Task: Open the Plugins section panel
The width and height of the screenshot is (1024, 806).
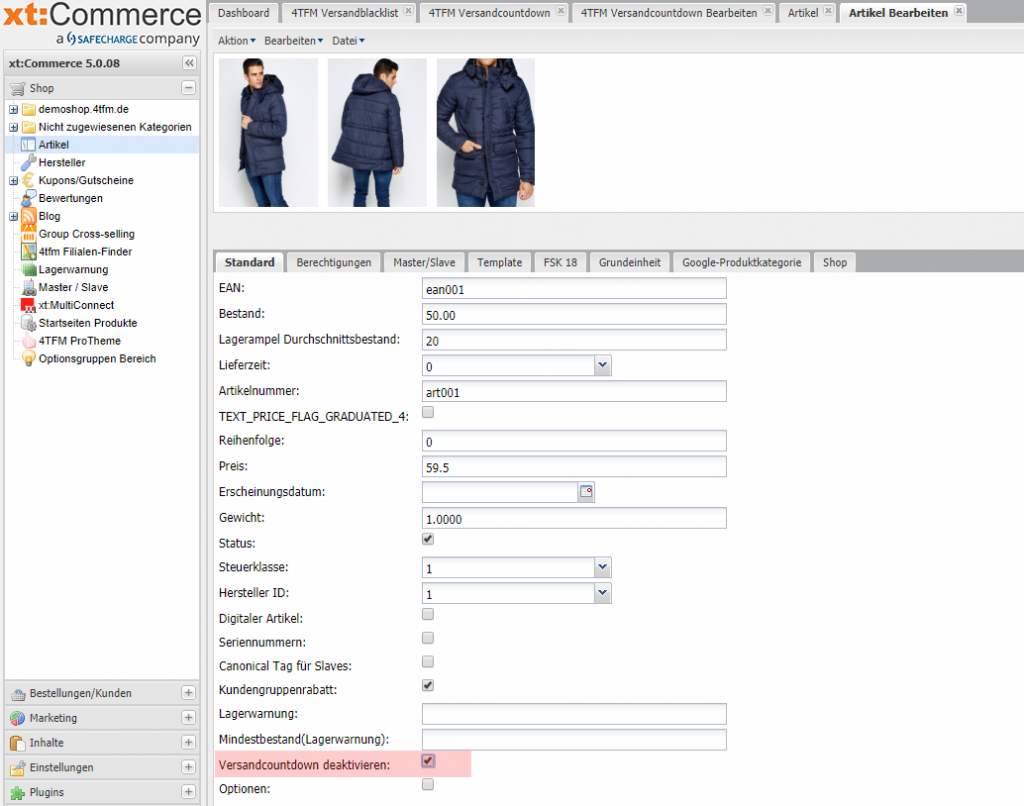Action: (x=188, y=792)
